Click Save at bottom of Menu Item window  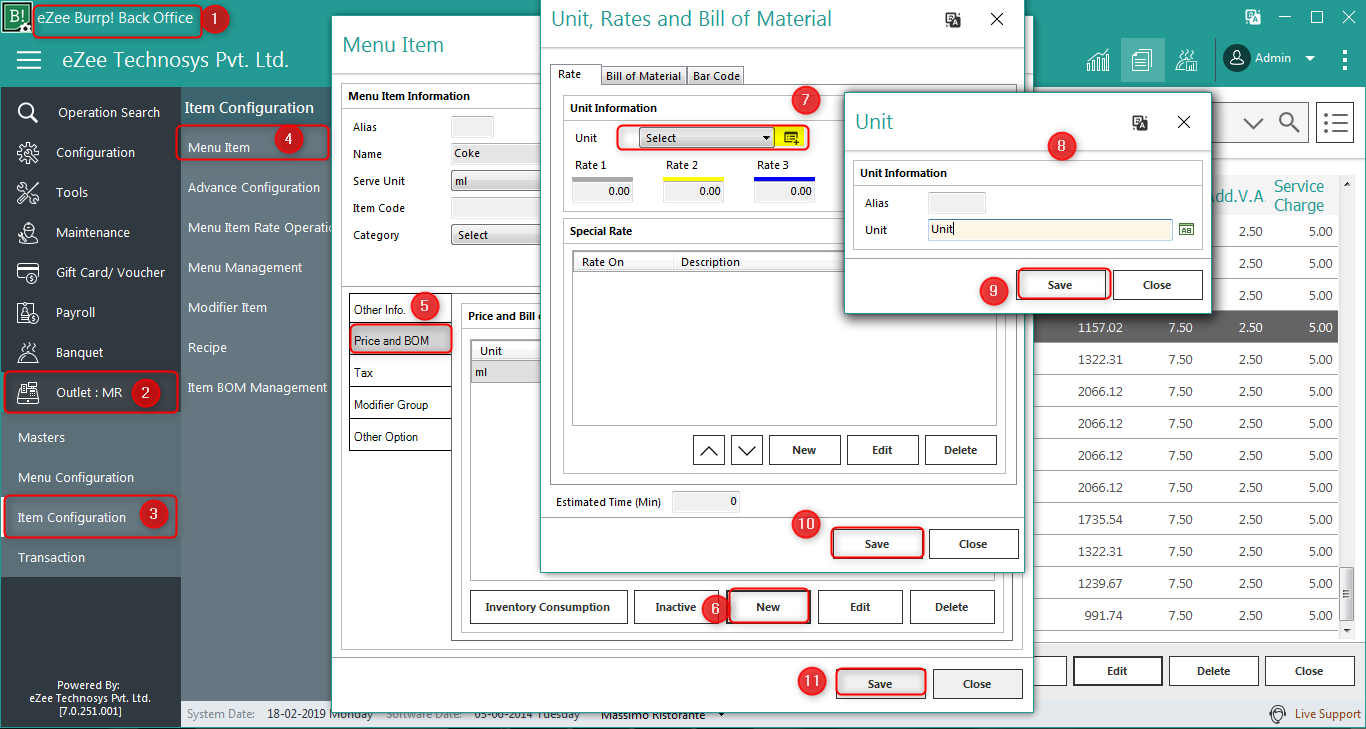880,684
